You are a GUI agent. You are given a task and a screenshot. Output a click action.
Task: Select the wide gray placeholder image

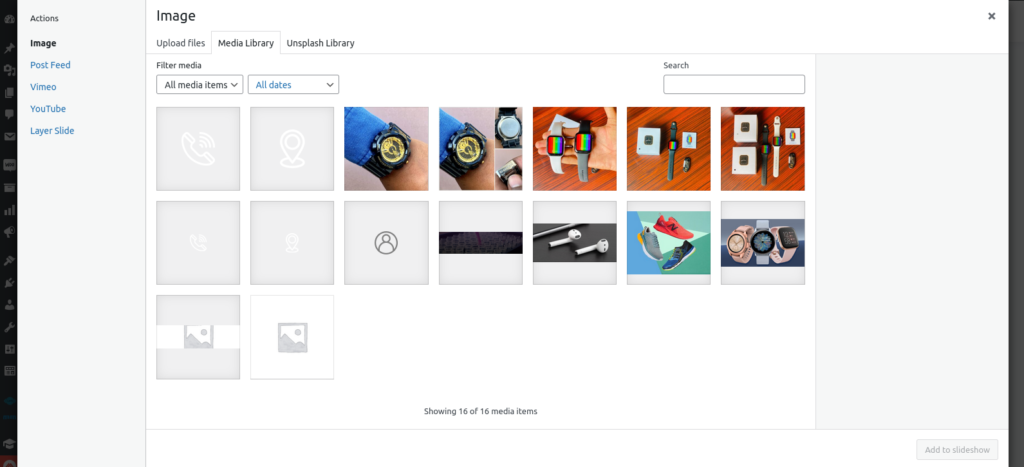[x=198, y=337]
